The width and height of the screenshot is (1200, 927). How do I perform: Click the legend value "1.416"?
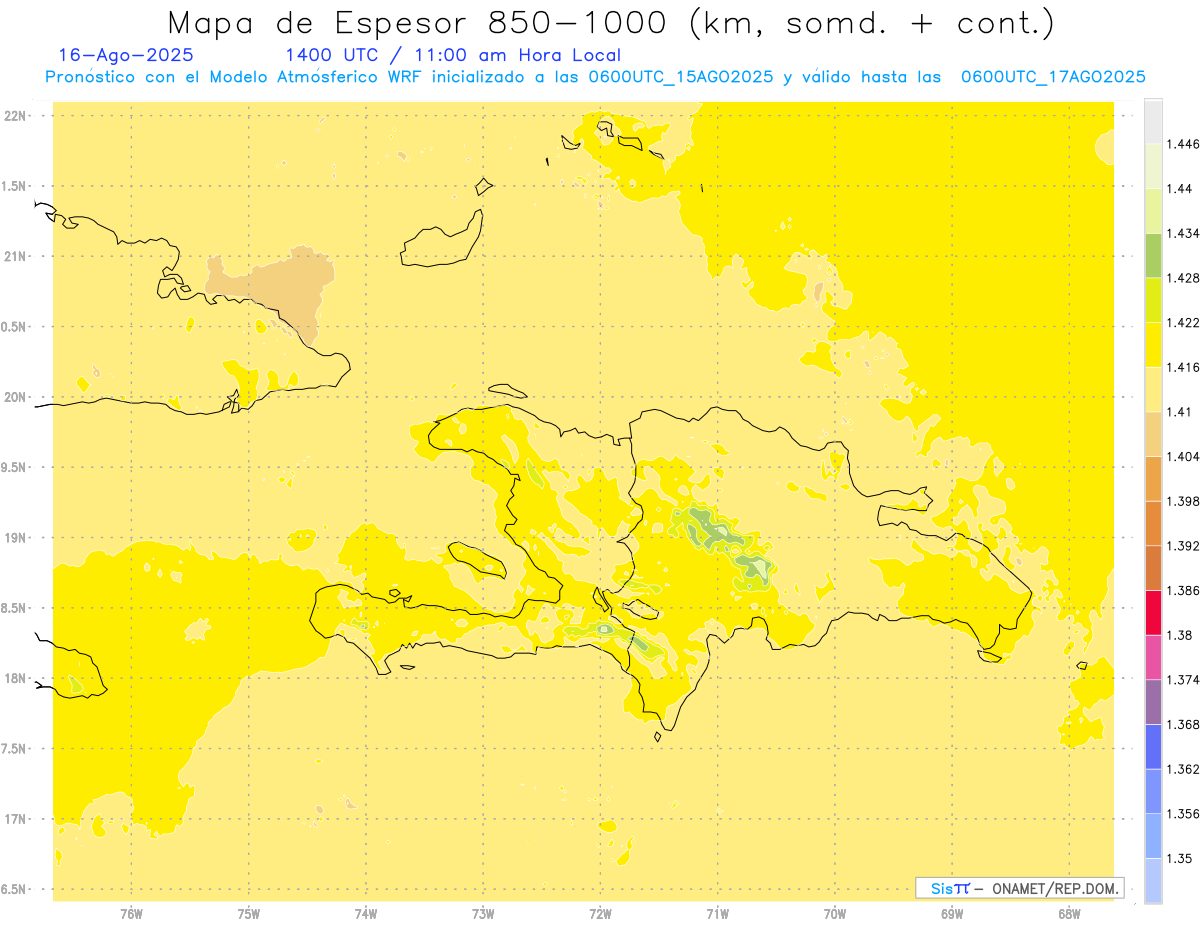(1184, 367)
